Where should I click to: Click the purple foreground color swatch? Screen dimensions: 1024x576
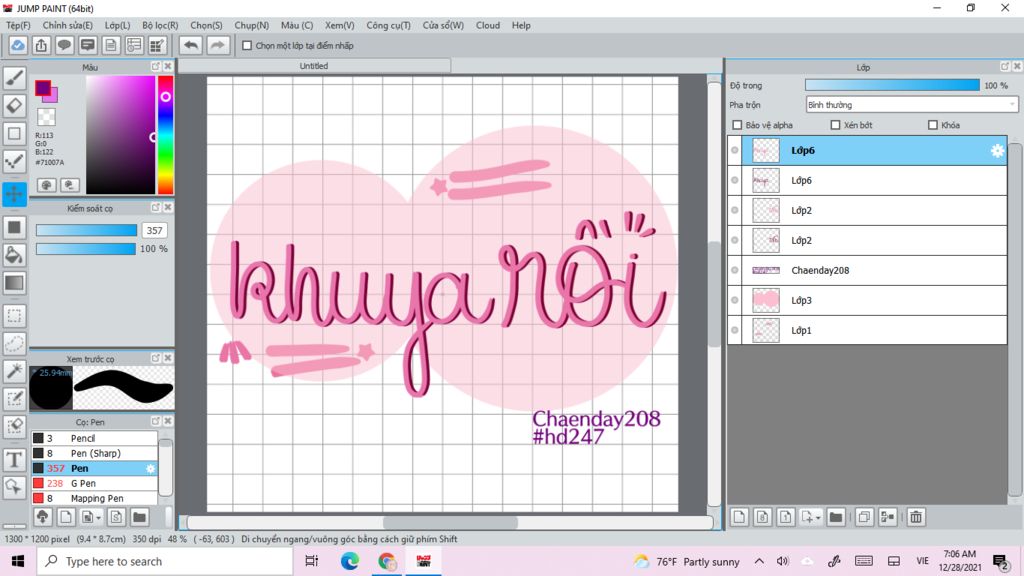pos(43,88)
